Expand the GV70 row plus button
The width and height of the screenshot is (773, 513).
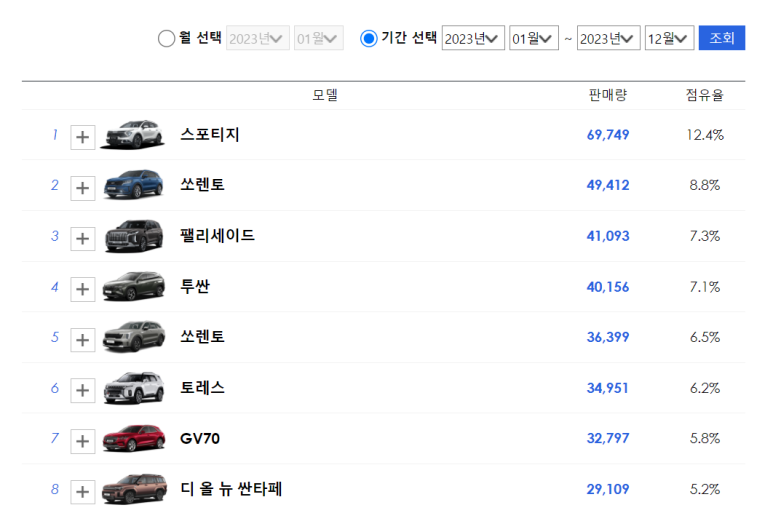(x=83, y=441)
